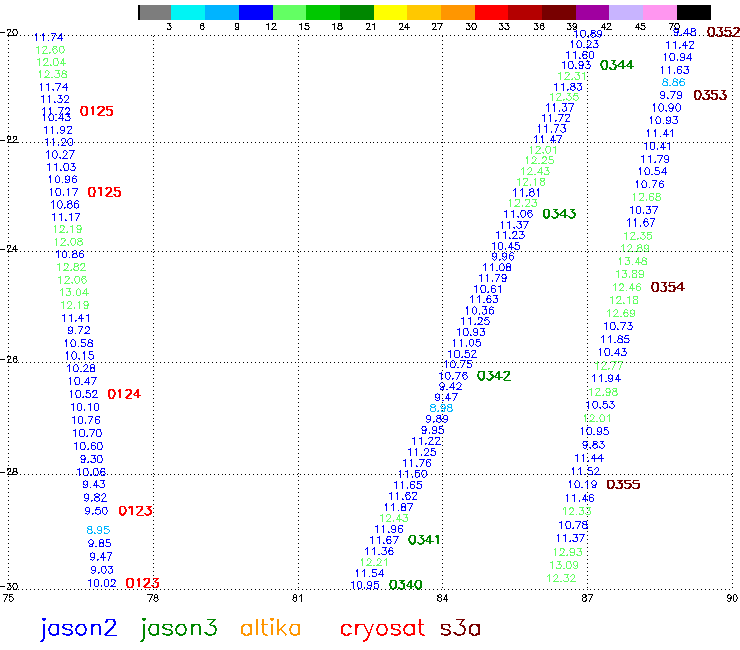Click the value 12.82
Screen dimensions: 740x650
(71, 267)
